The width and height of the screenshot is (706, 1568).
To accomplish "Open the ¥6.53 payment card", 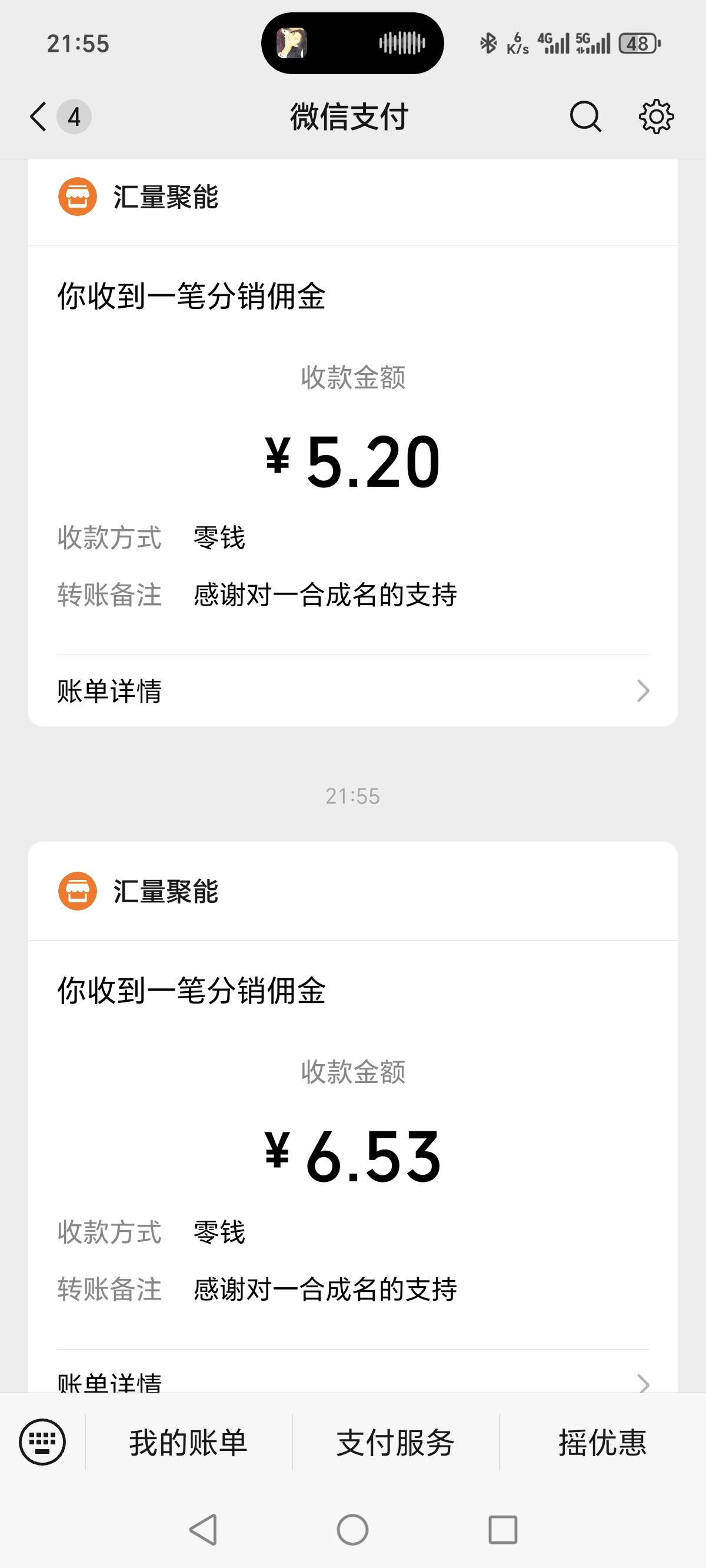I will pyautogui.click(x=352, y=1155).
